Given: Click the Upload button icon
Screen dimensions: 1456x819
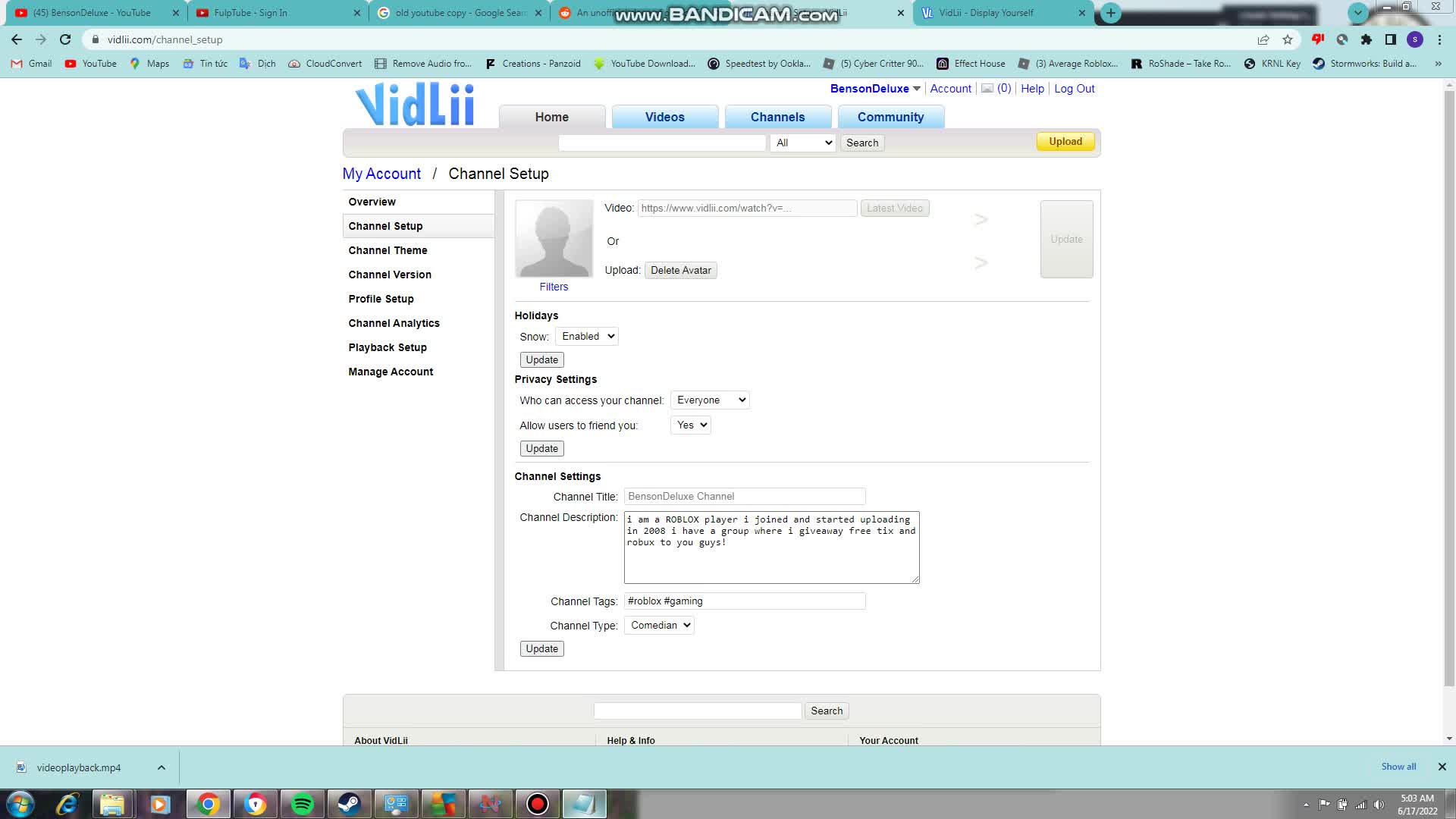Looking at the screenshot, I should click(1065, 141).
